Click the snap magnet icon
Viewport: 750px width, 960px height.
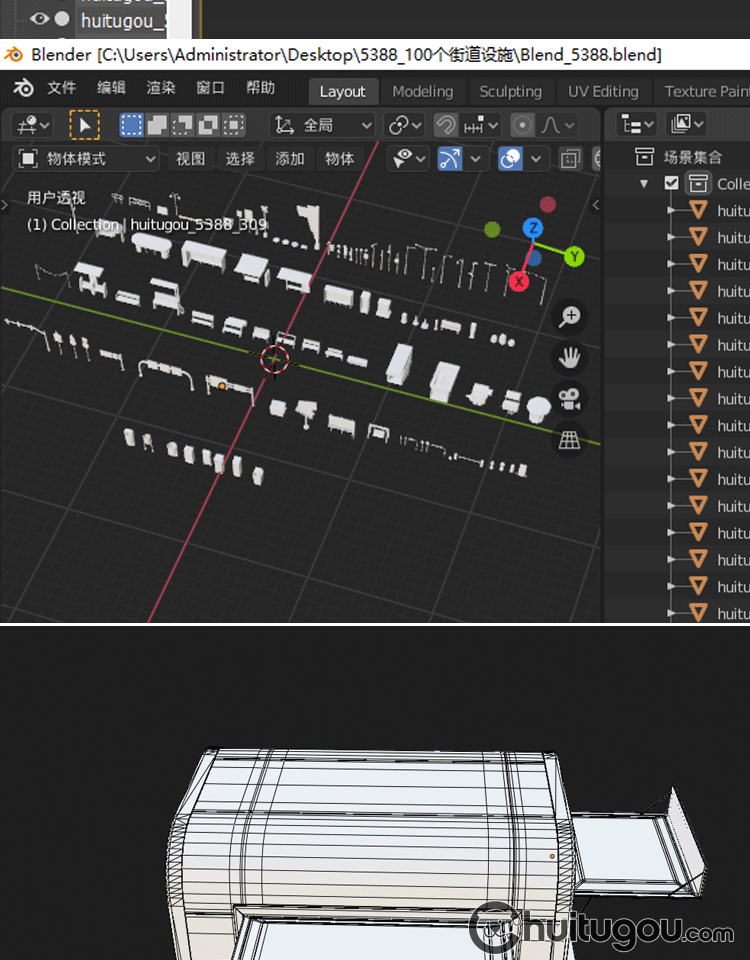(445, 125)
